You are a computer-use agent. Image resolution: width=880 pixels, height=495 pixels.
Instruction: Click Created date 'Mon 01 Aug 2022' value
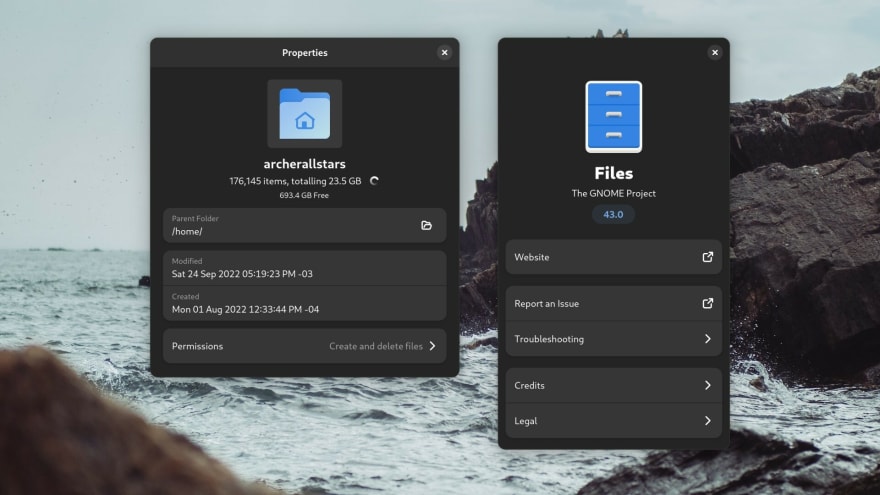click(245, 309)
